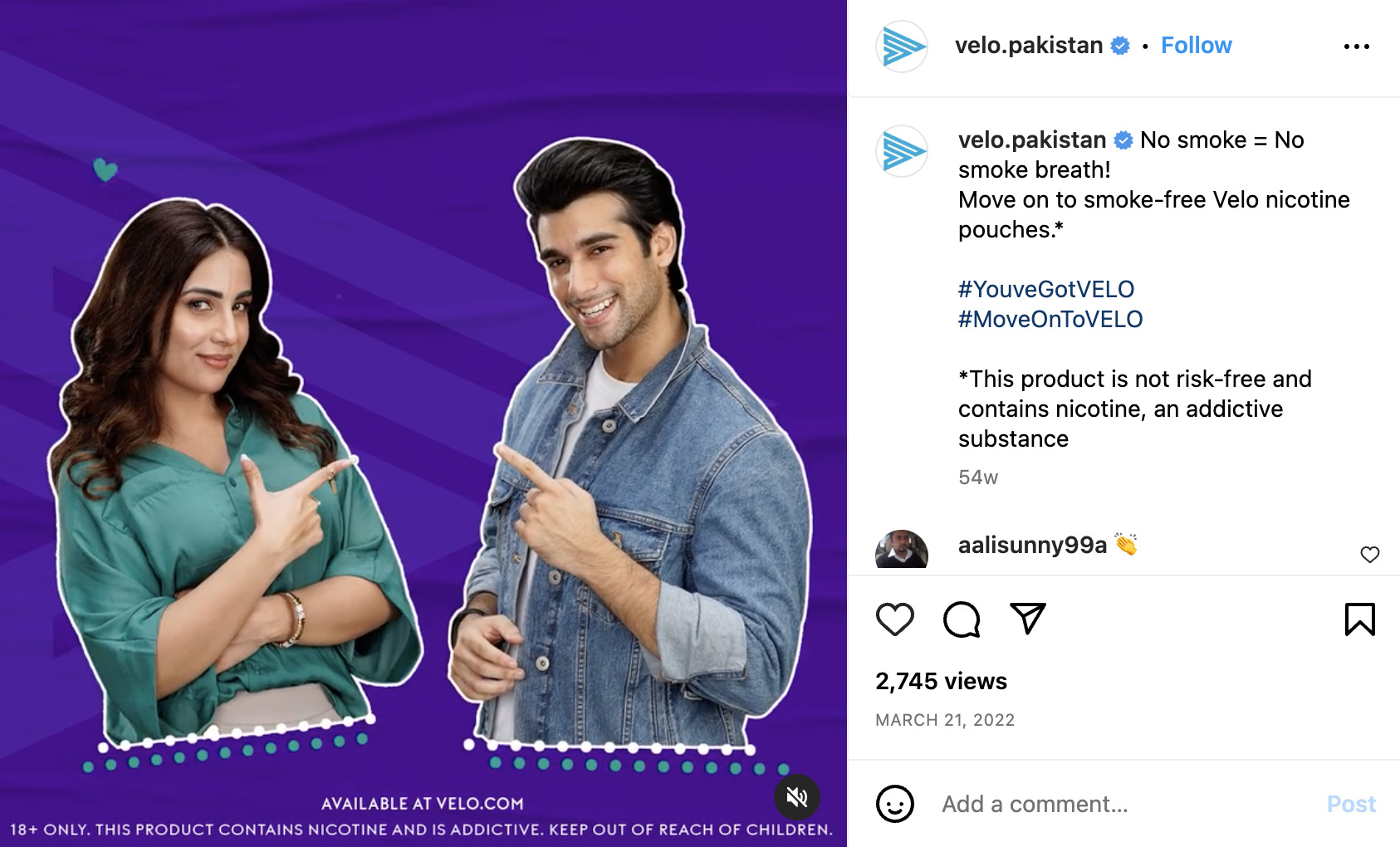Click velo.pakistan avatar beside the caption
1400x847 pixels.
click(x=902, y=151)
